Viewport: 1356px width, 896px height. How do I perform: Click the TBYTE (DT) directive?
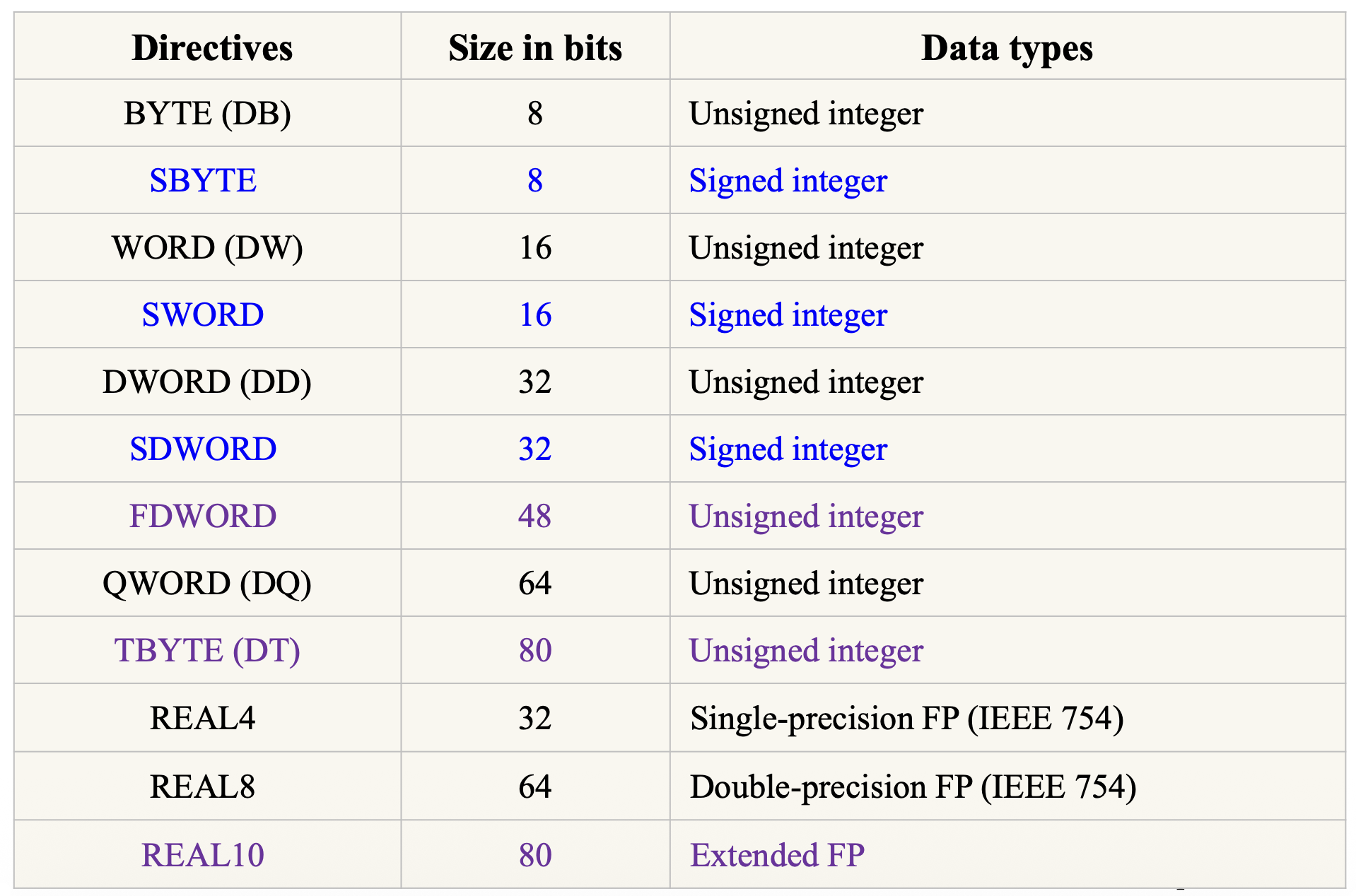point(207,650)
